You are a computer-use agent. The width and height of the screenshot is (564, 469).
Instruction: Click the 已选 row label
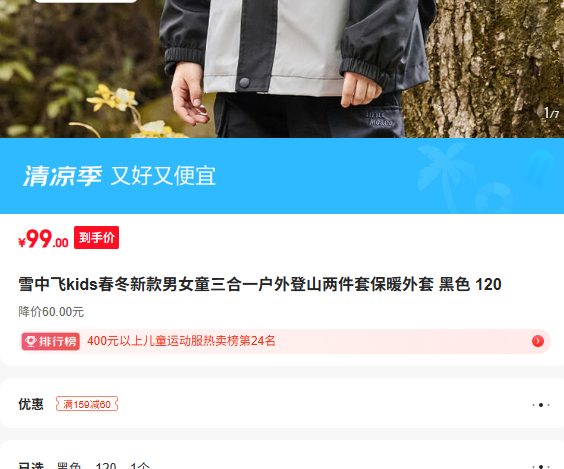(31, 465)
